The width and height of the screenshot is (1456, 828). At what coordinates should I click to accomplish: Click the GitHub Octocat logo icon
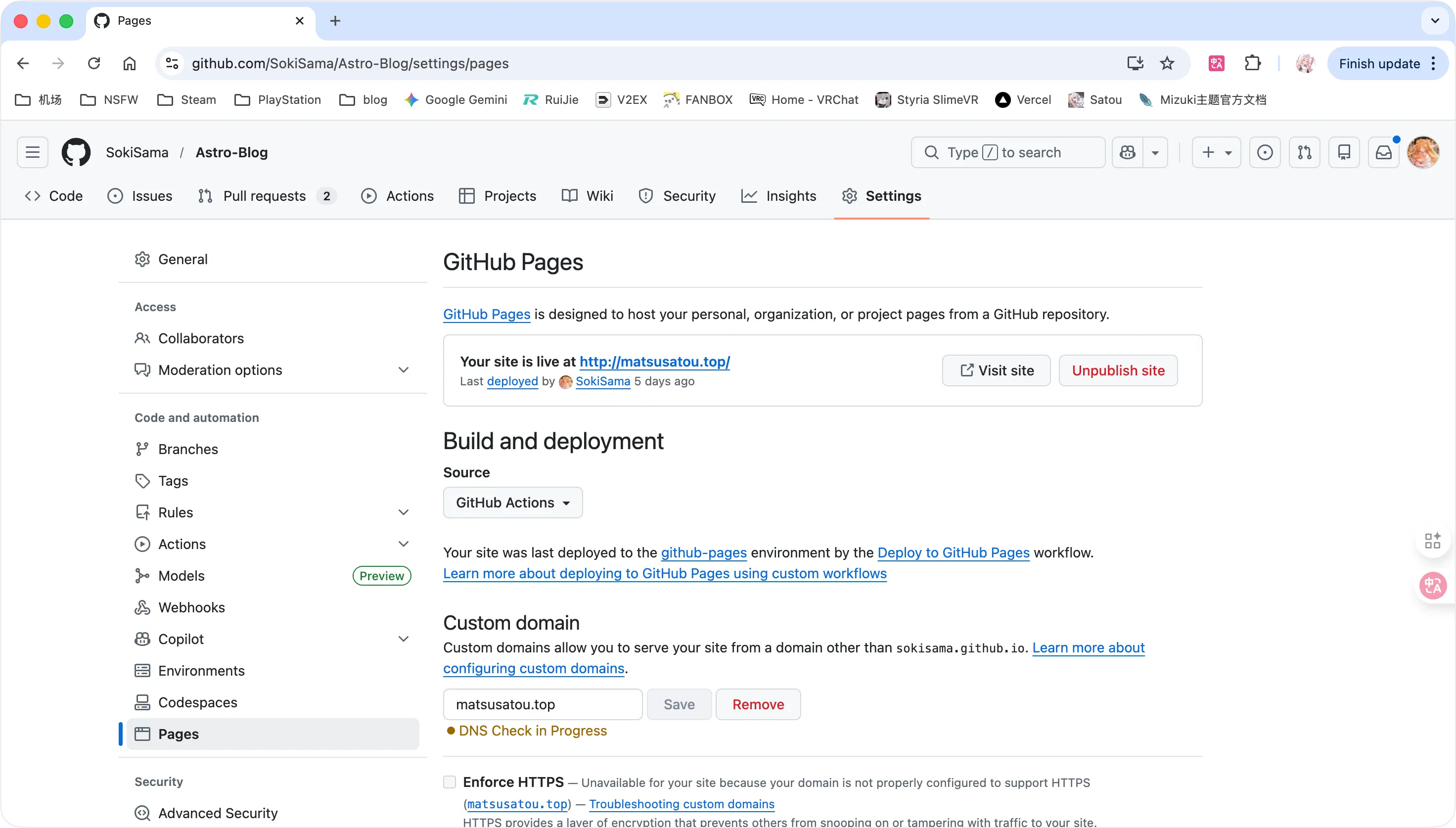[76, 152]
